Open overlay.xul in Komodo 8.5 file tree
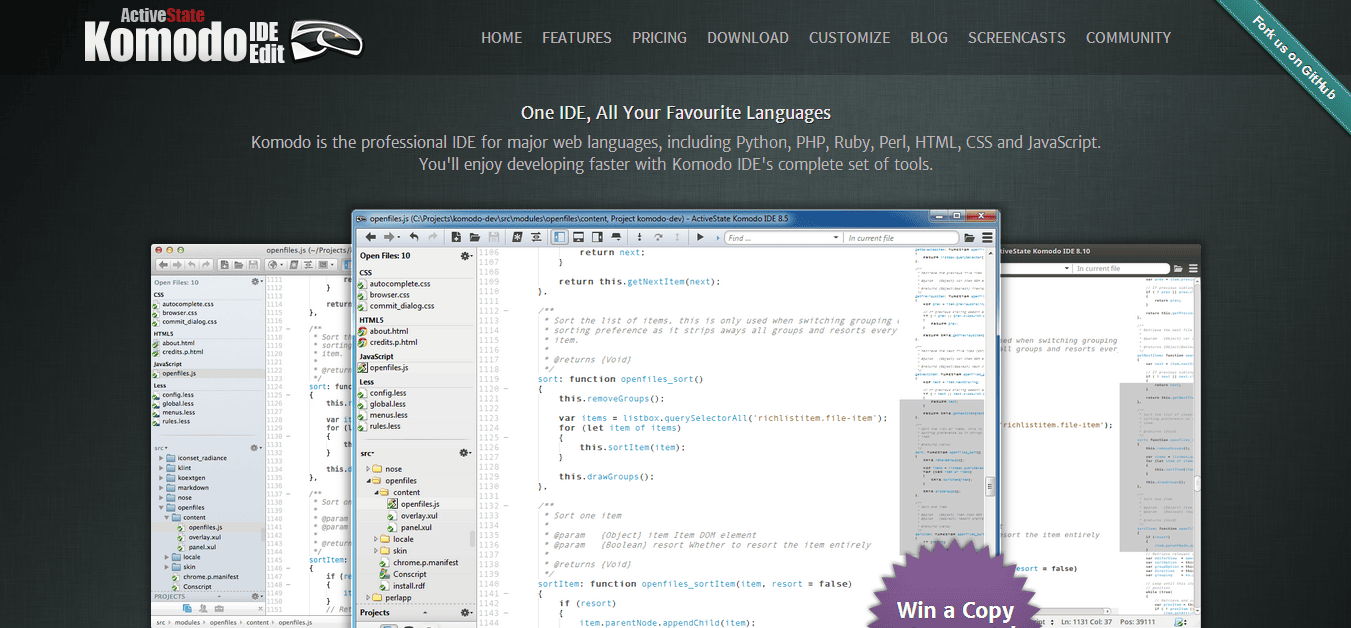This screenshot has height=628, width=1351. pos(418,515)
